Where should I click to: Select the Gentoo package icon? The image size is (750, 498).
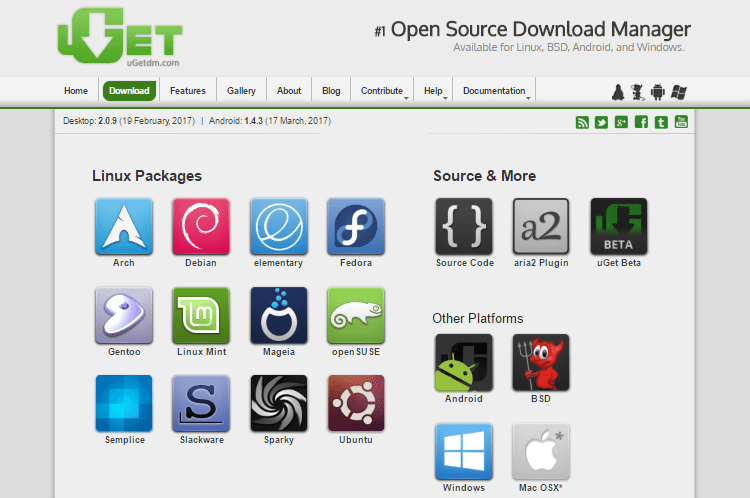click(124, 315)
